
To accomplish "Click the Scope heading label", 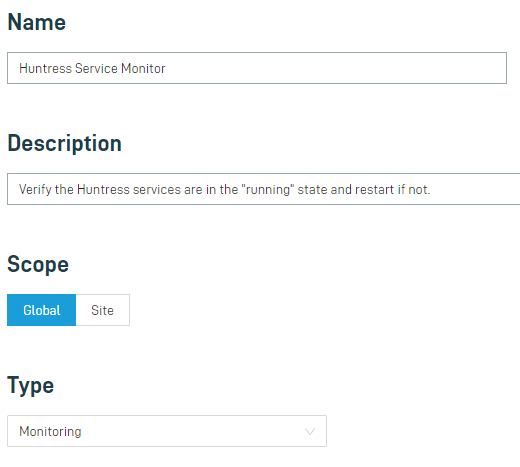I will point(38,264).
